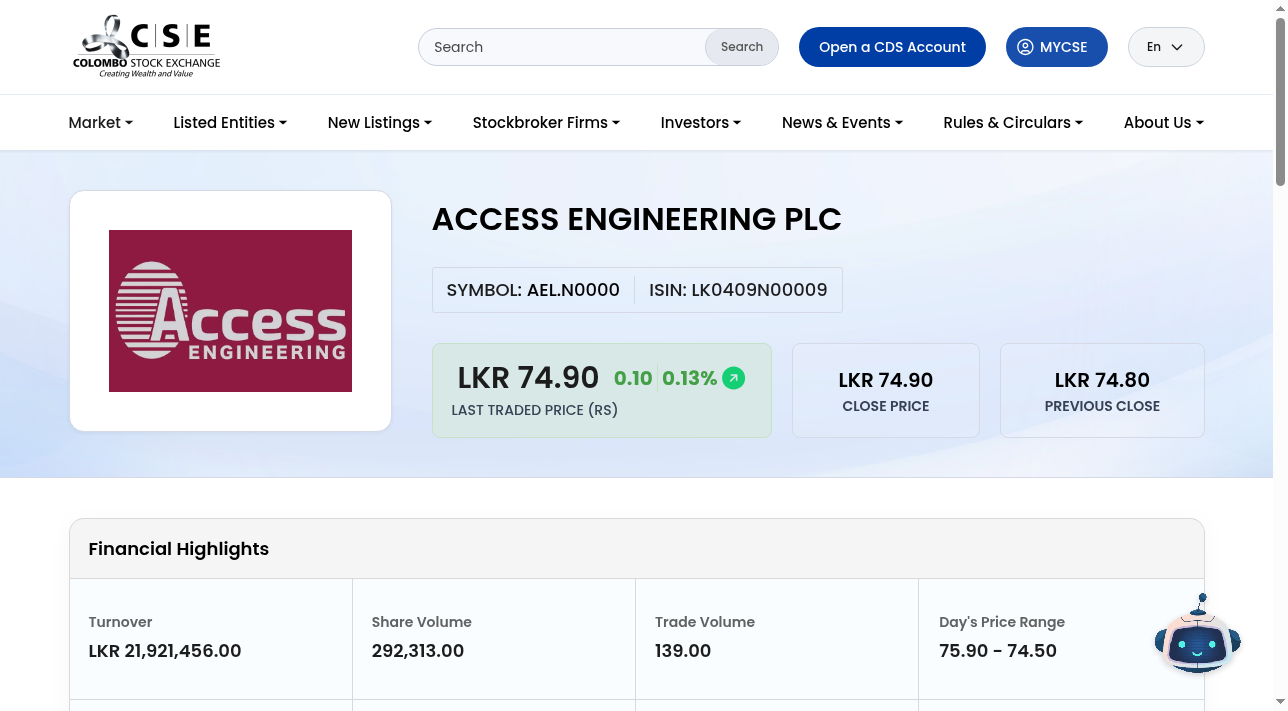1288x711 pixels.
Task: Expand the Stockbroker Firms menu
Action: tap(546, 123)
